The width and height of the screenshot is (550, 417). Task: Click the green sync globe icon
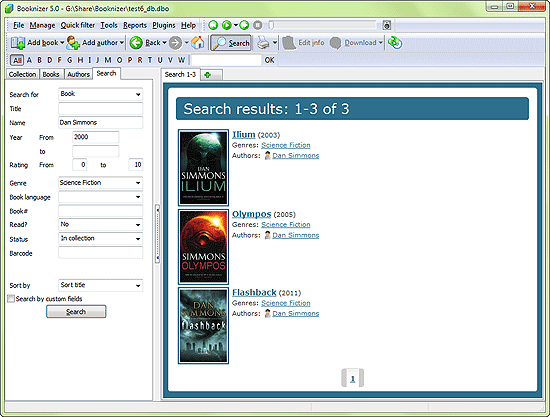[395, 43]
